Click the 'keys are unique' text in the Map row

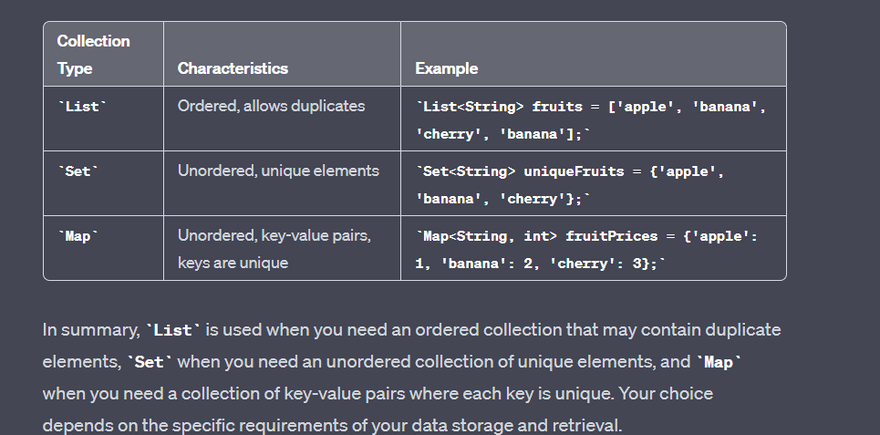(232, 263)
